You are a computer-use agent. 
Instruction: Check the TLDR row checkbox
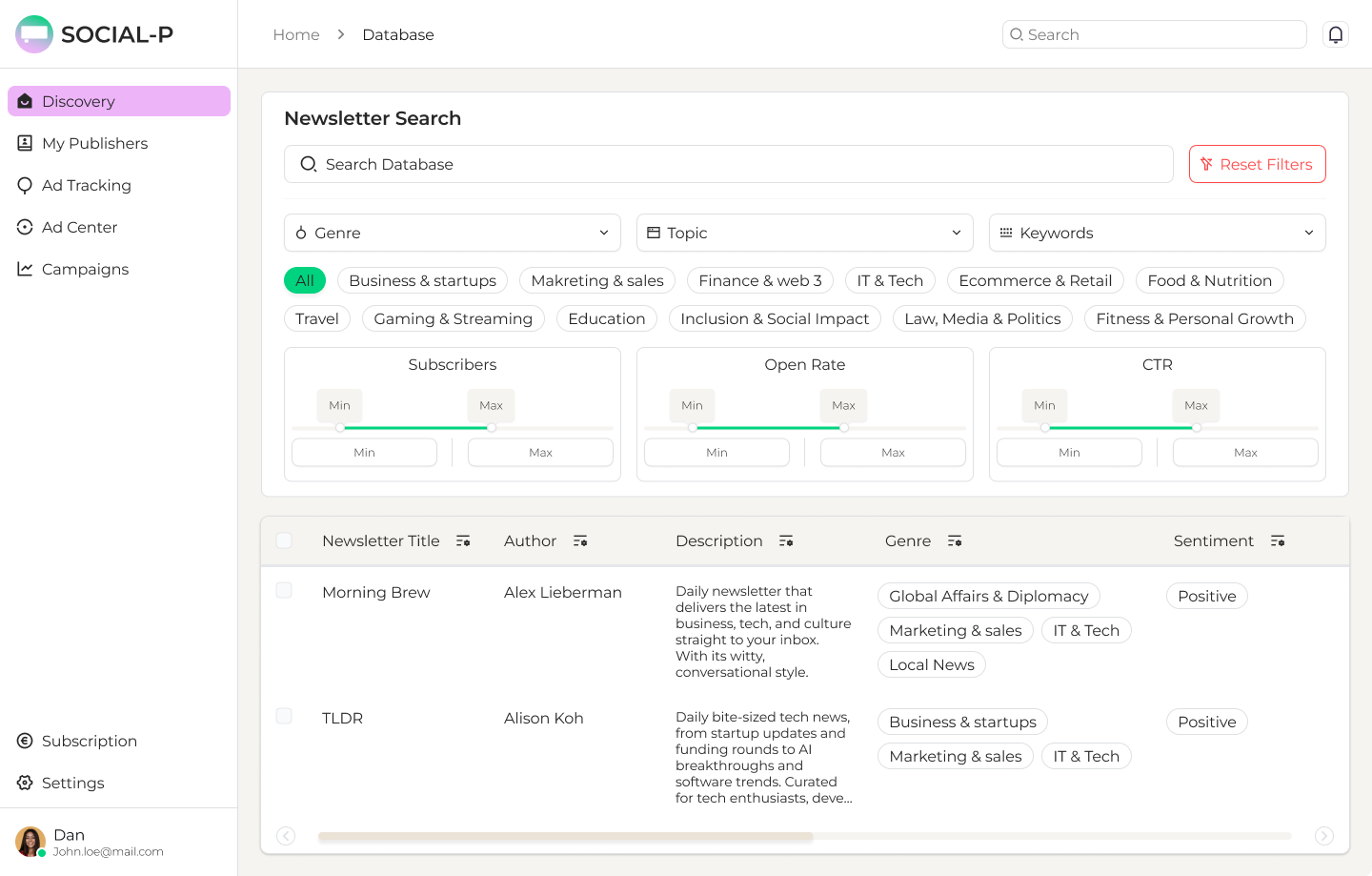pos(284,716)
